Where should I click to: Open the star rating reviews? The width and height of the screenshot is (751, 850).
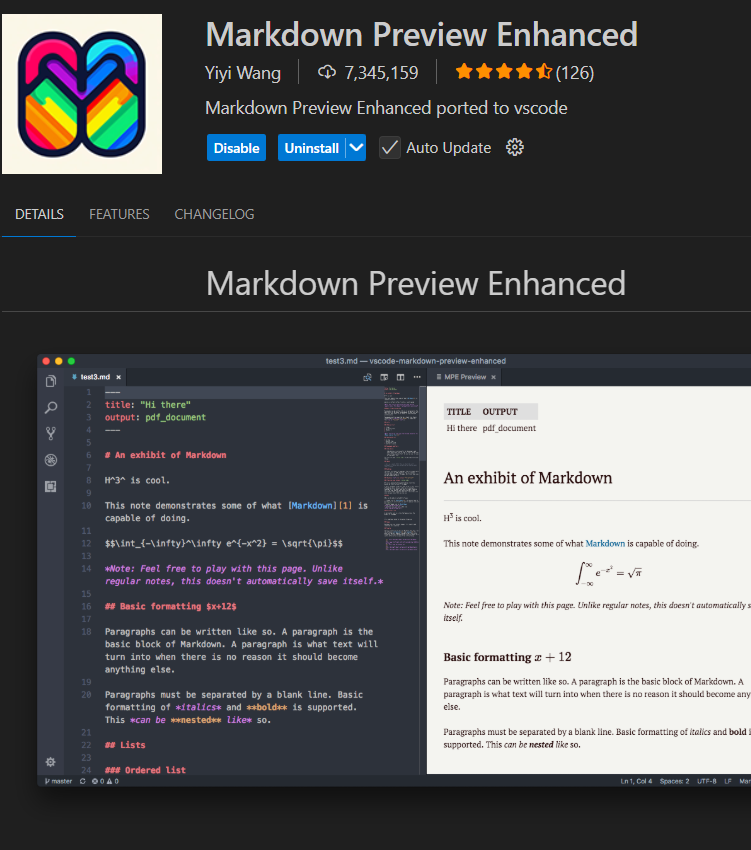tap(504, 72)
